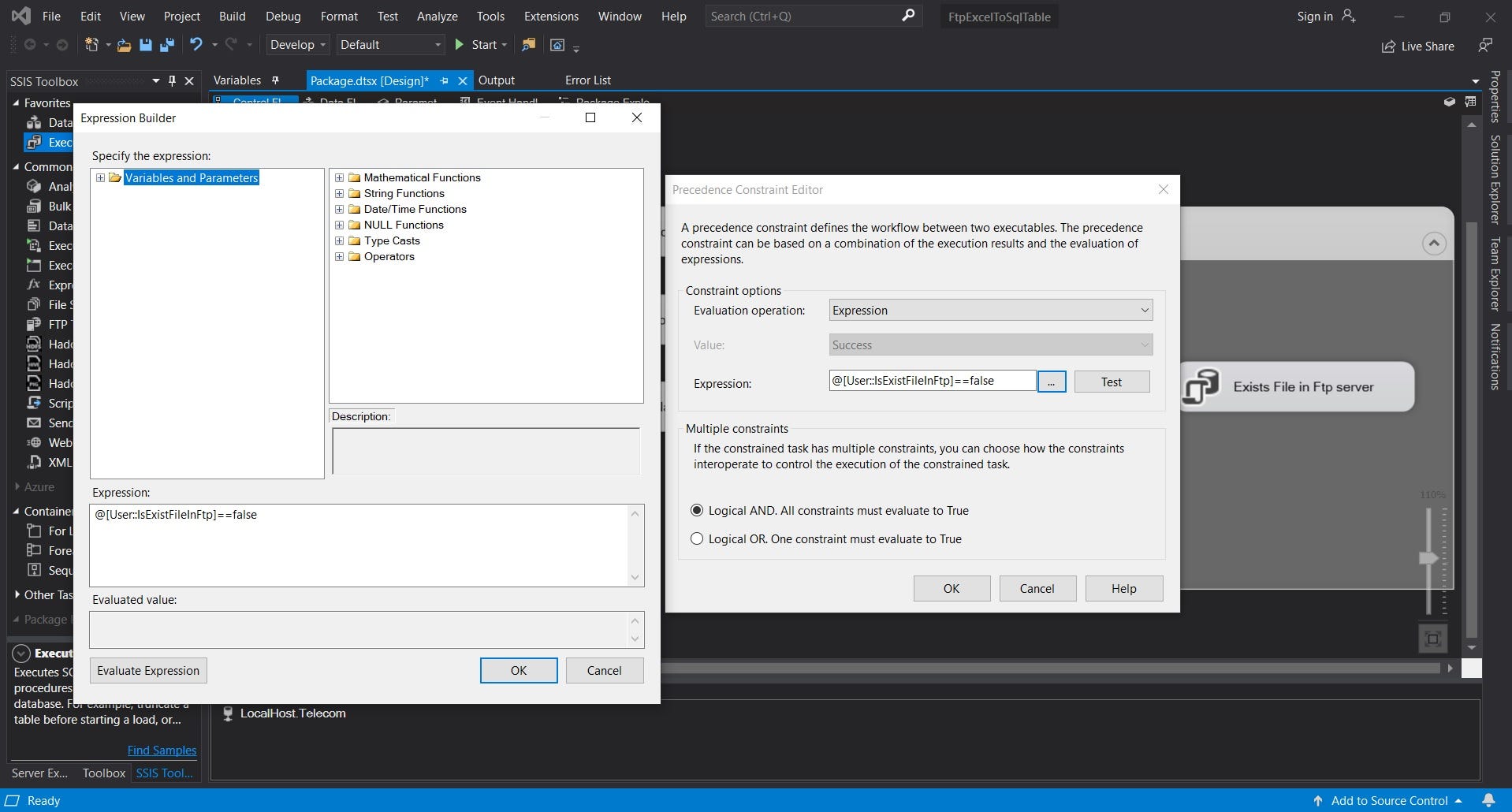1512x812 pixels.
Task: Open the Debug menu
Action: tap(283, 16)
